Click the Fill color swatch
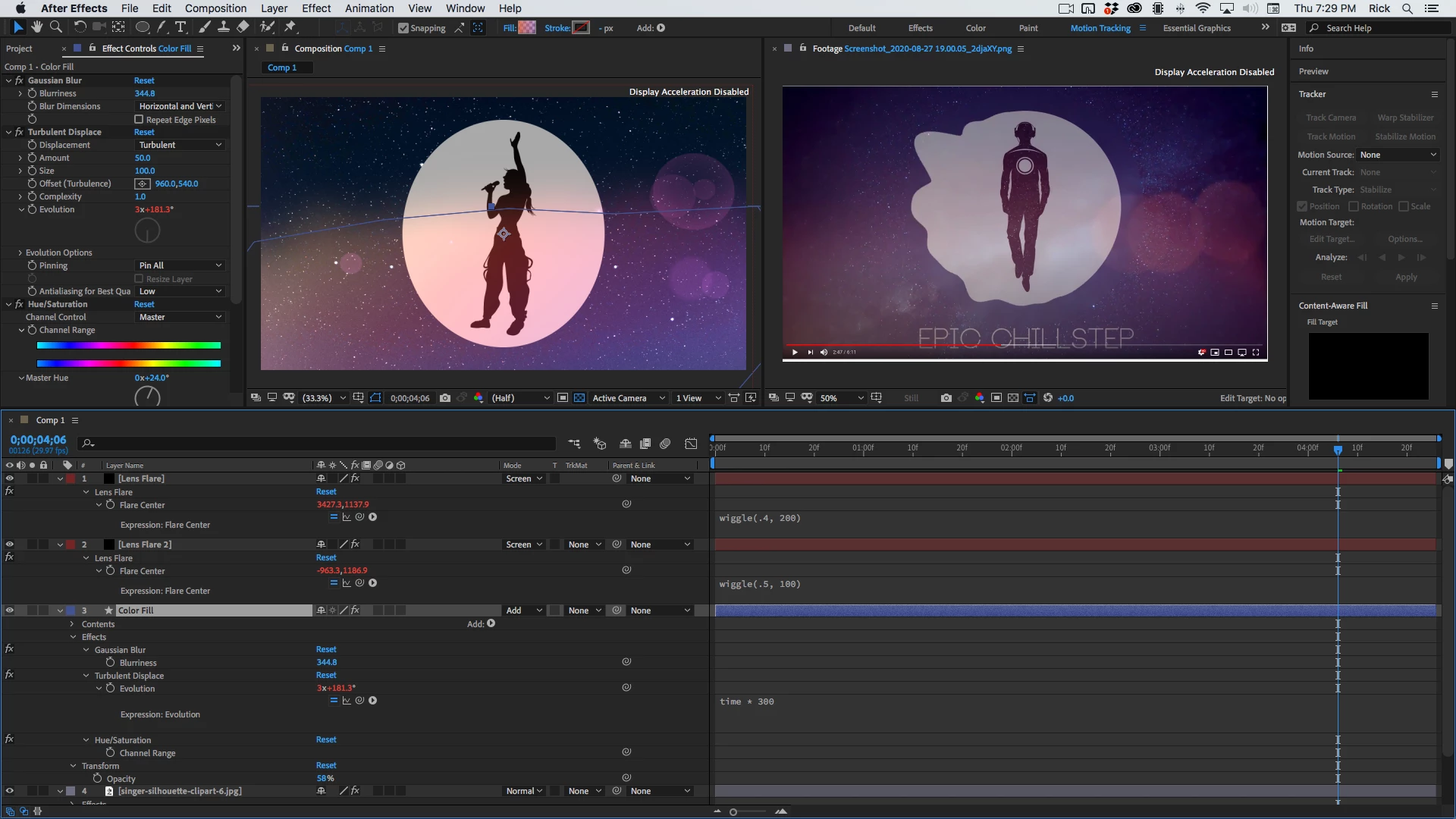Image resolution: width=1456 pixels, height=819 pixels. 527,28
